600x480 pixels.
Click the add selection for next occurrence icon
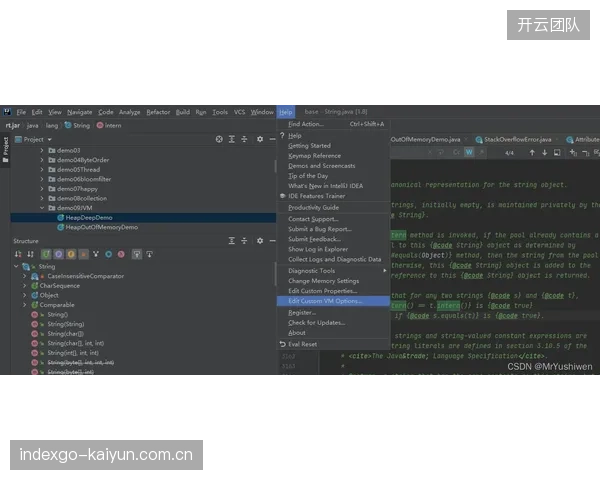pos(573,153)
